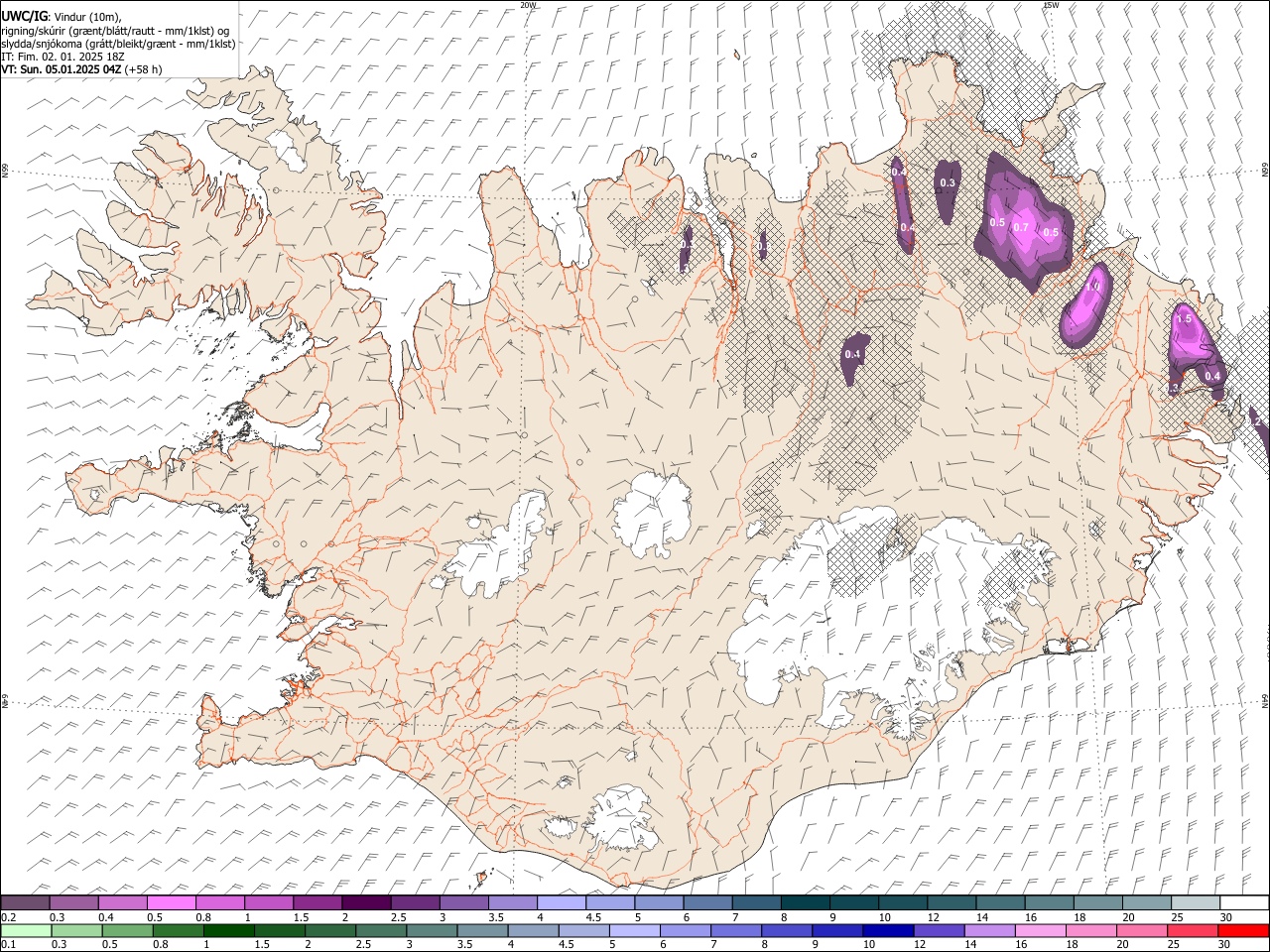Screen dimensions: 1270x952
Task: Click the 'slydda/snjókoma (grátt/bleikt/grænt - mm/1klst)' line
Action: [x=118, y=44]
